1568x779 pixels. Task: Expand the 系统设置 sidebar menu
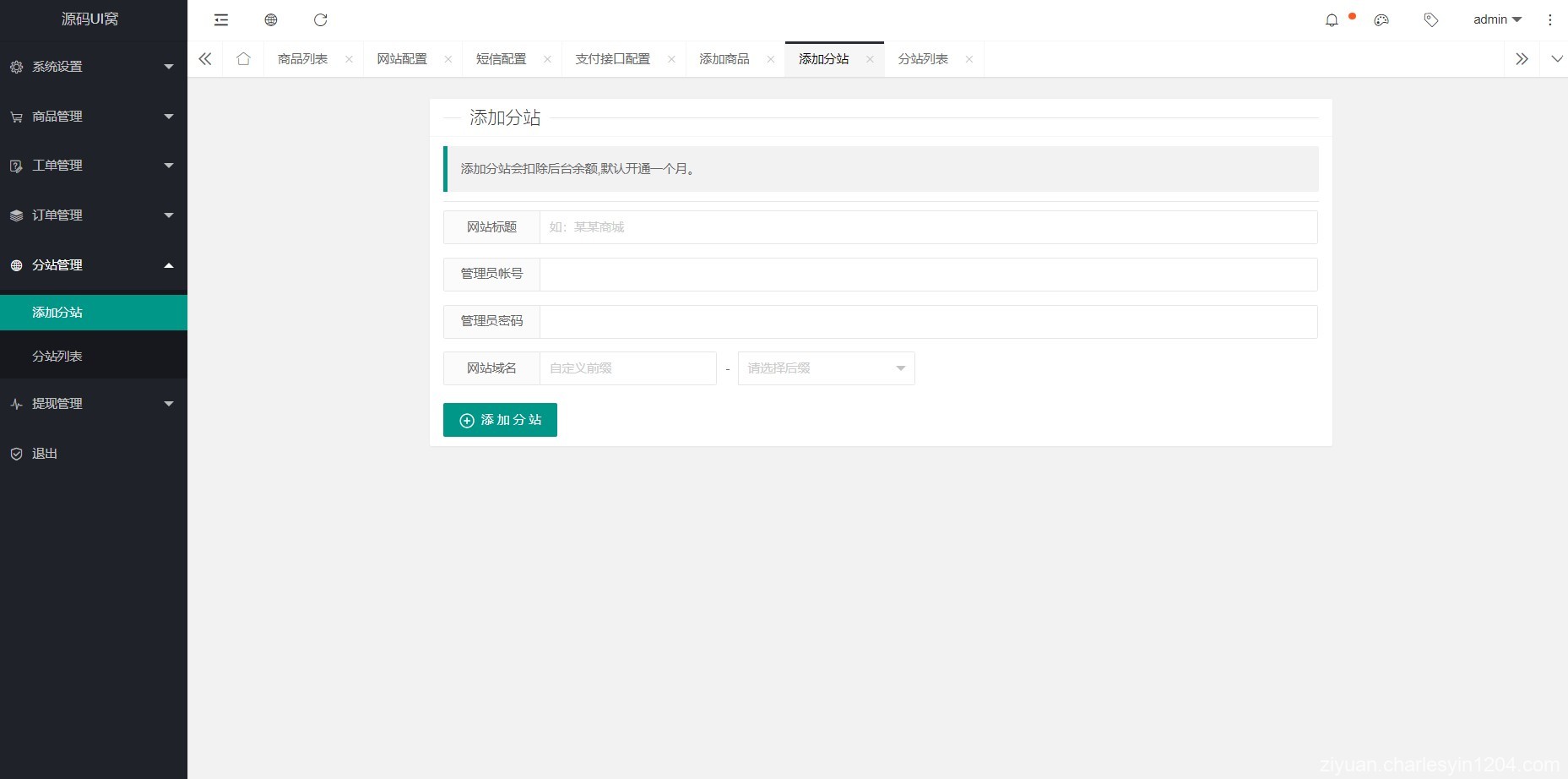tap(93, 67)
